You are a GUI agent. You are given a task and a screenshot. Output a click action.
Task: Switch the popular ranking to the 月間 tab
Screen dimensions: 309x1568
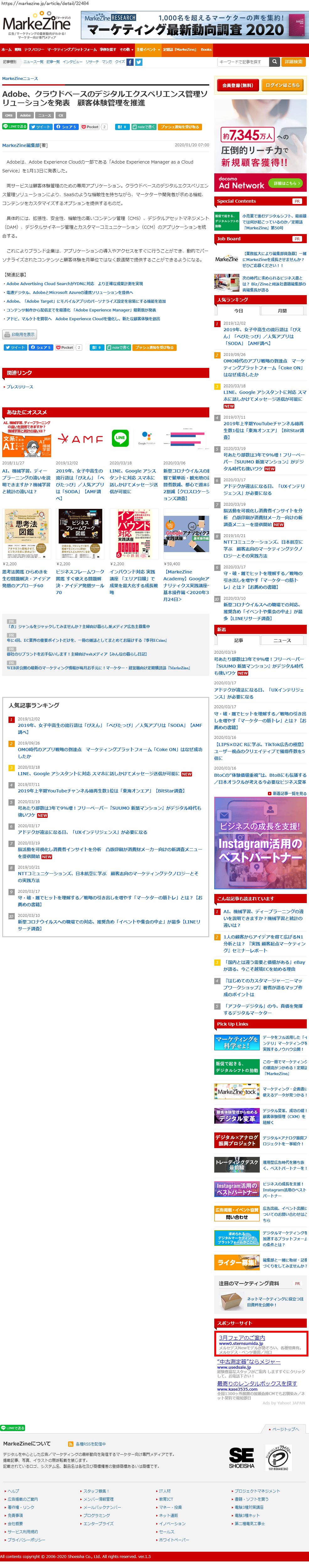(x=282, y=311)
